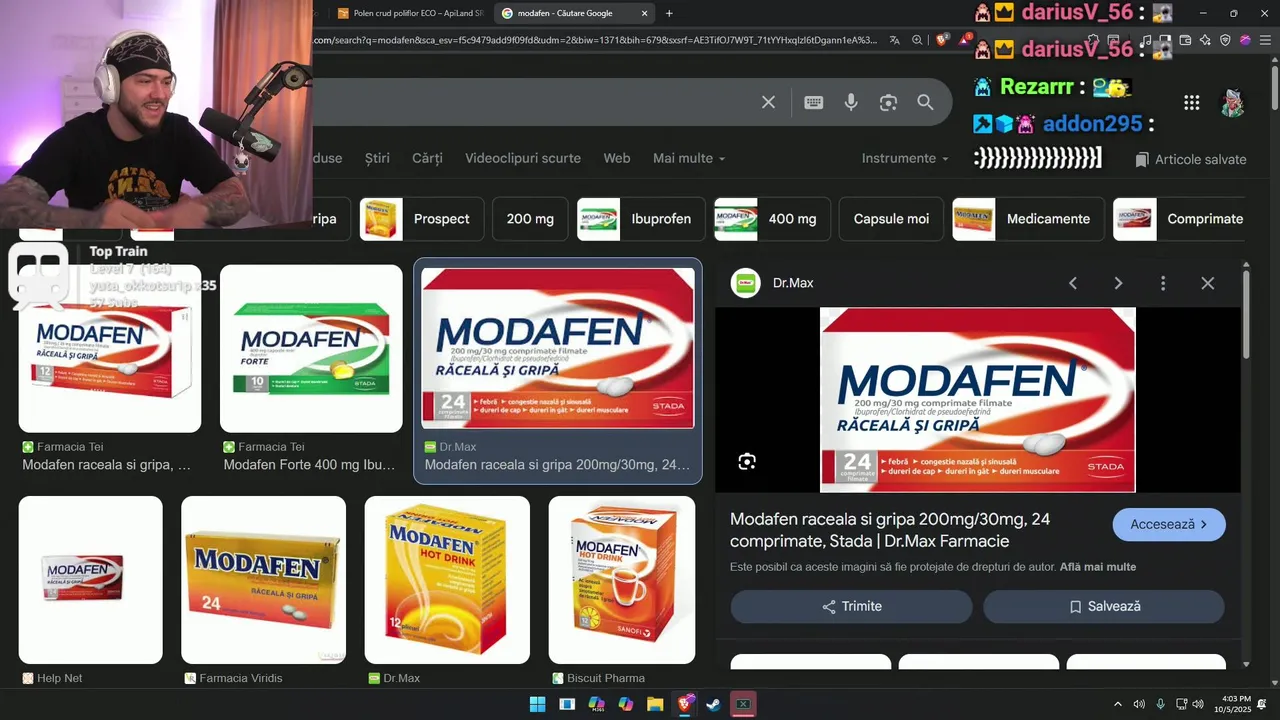Expand the Mai multe dropdown
This screenshot has height=720, width=1280.
click(x=689, y=158)
